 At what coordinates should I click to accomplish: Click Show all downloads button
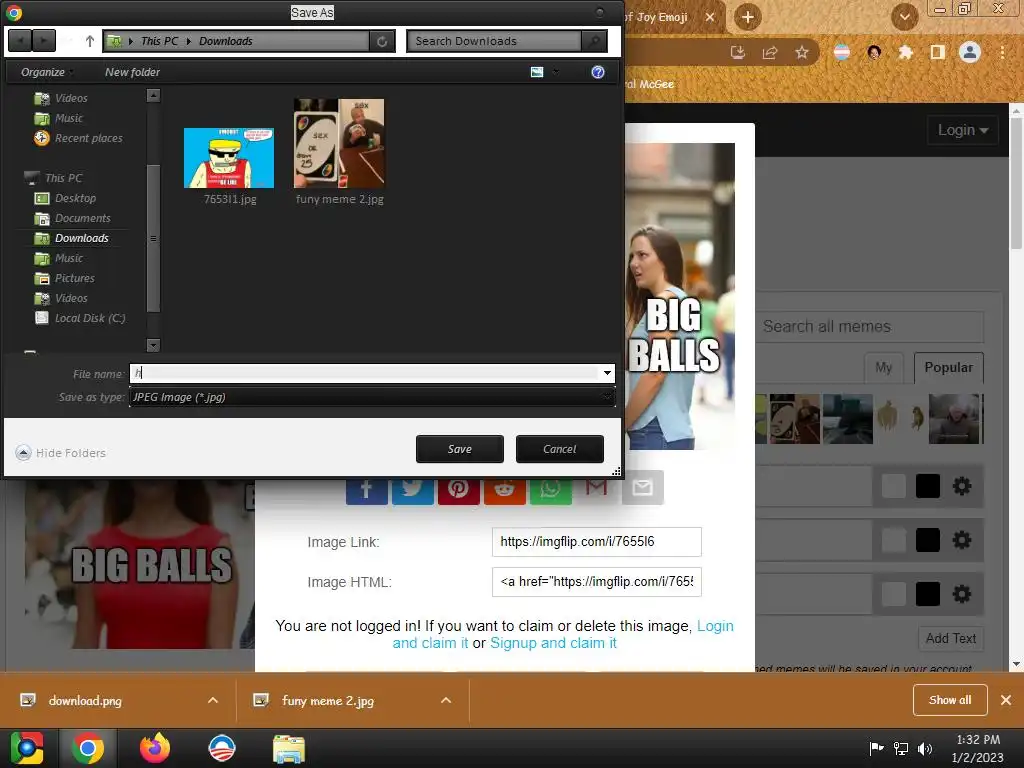point(950,700)
